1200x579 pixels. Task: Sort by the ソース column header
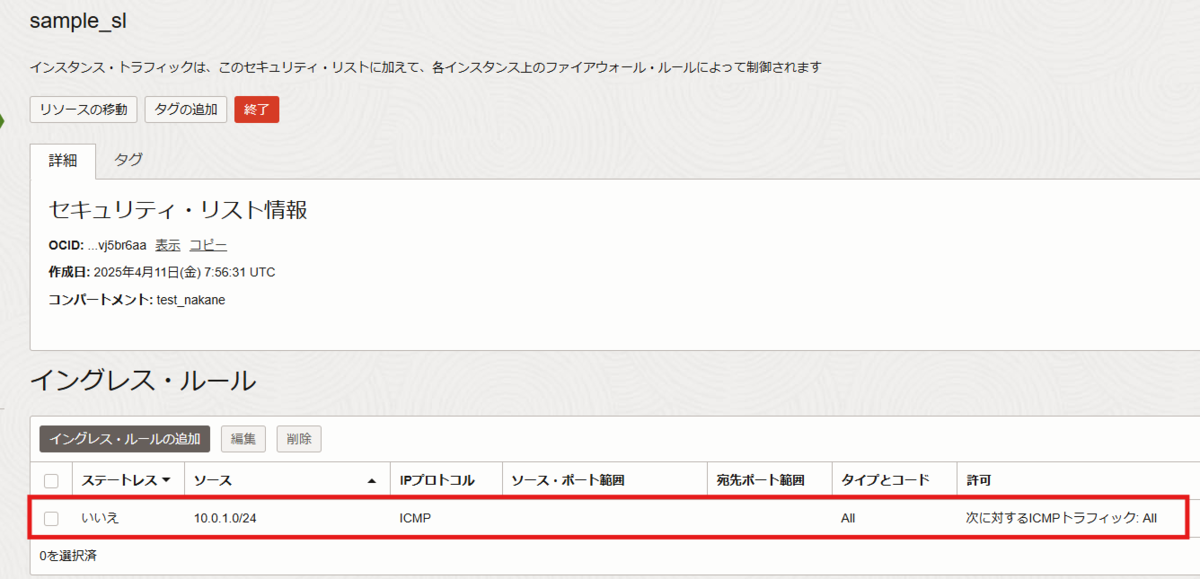285,481
